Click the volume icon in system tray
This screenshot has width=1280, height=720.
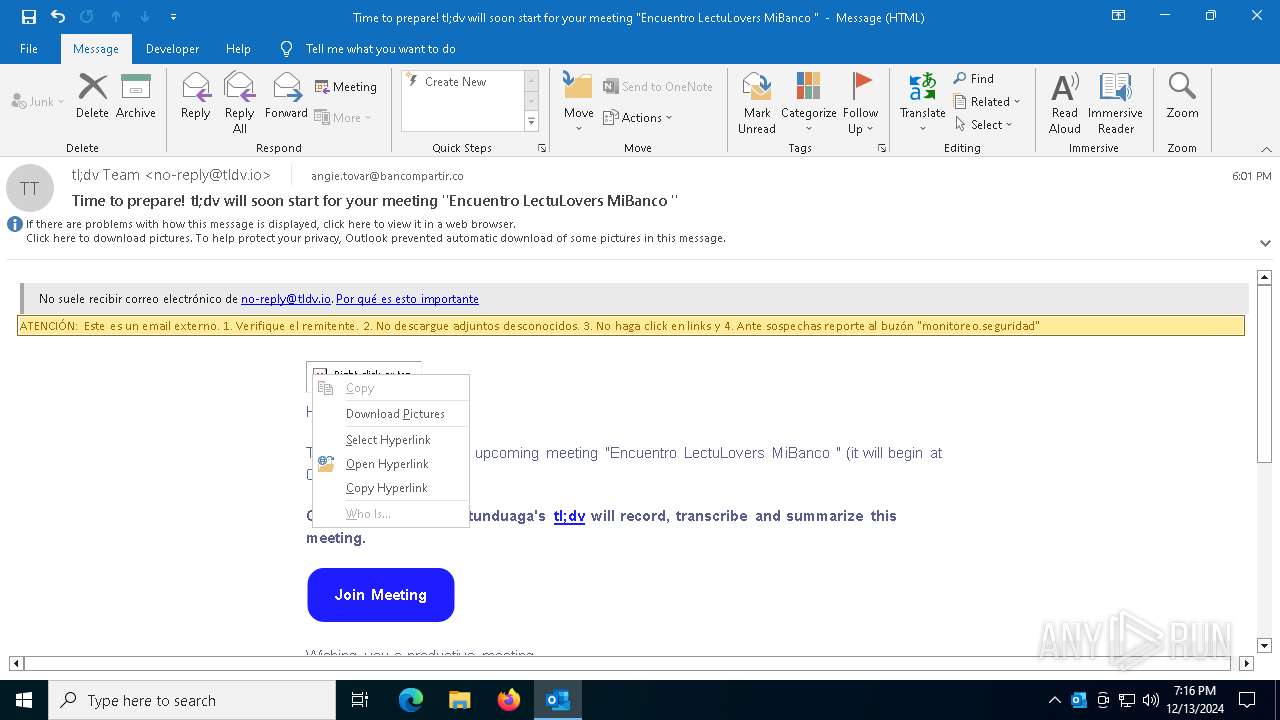click(1150, 700)
